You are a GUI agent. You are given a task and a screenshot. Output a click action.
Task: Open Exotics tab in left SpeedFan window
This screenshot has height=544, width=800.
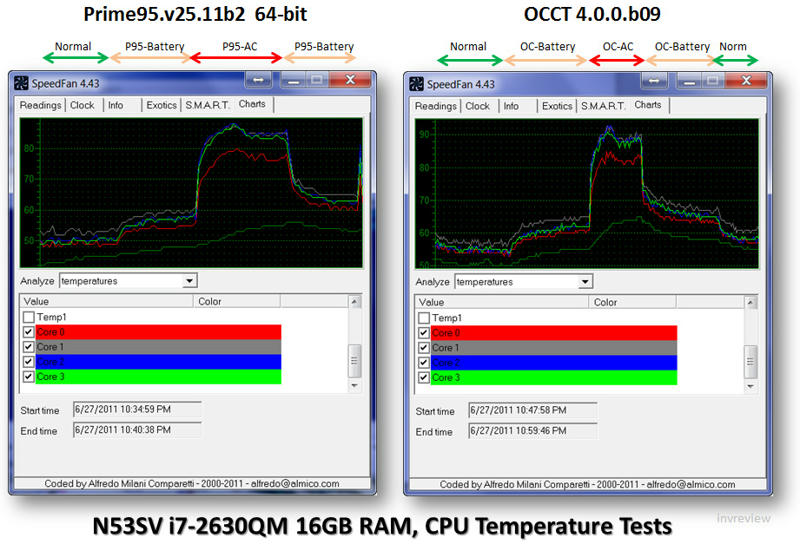coord(161,105)
